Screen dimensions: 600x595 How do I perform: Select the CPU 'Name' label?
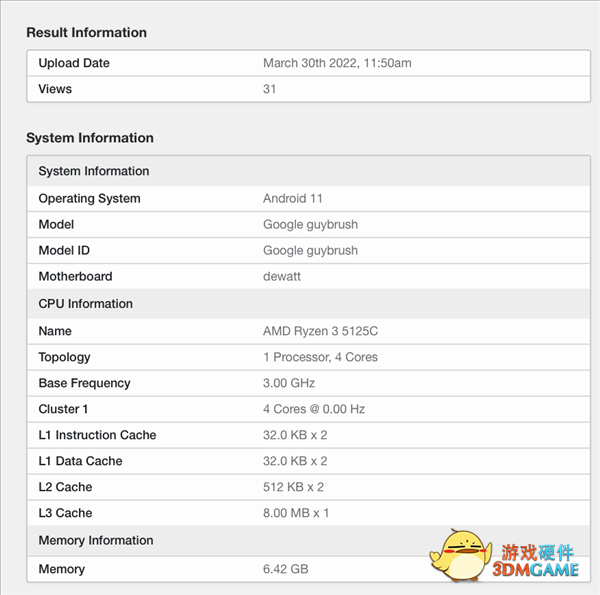click(x=55, y=331)
